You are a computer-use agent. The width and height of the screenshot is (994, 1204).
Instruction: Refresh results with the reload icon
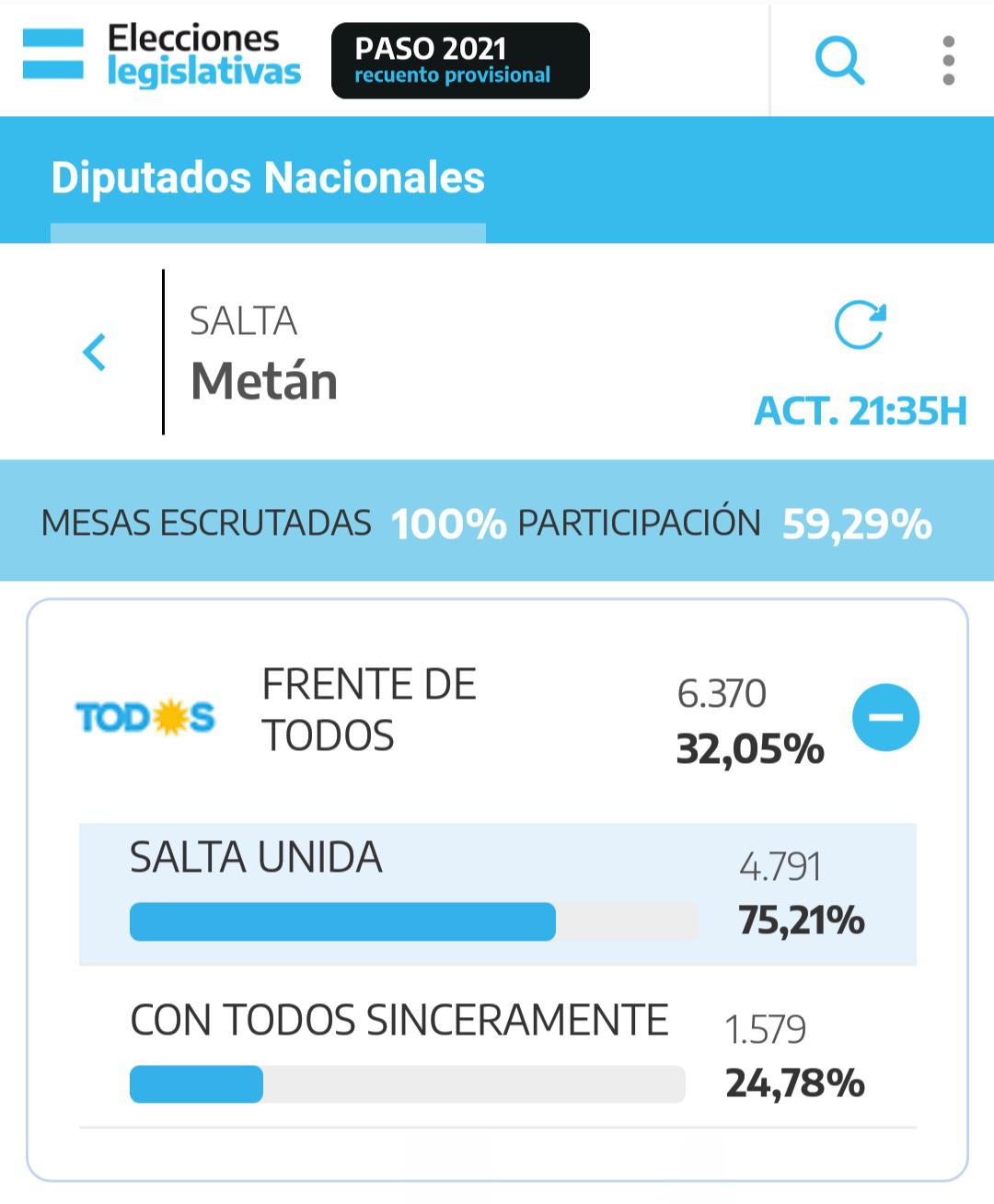[x=860, y=326]
